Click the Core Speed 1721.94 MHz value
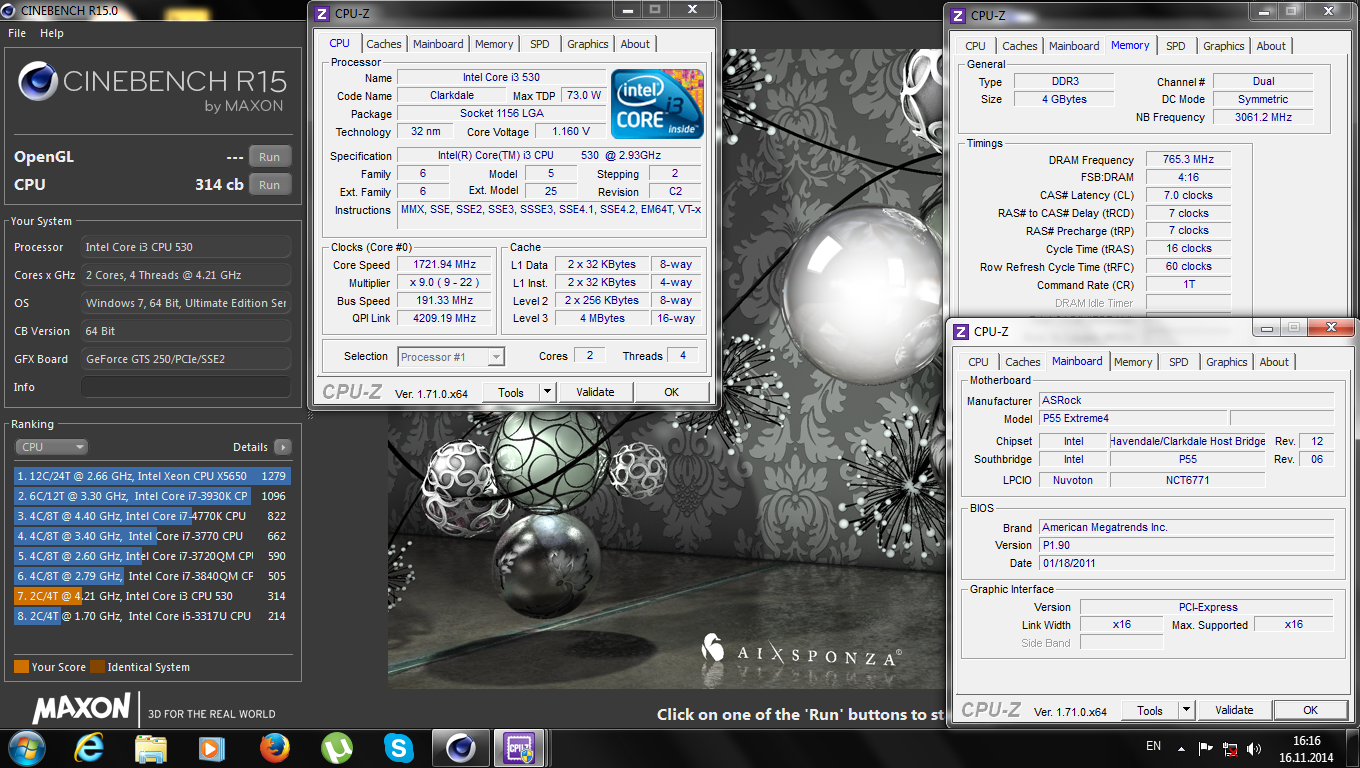This screenshot has width=1360, height=768. (x=445, y=265)
